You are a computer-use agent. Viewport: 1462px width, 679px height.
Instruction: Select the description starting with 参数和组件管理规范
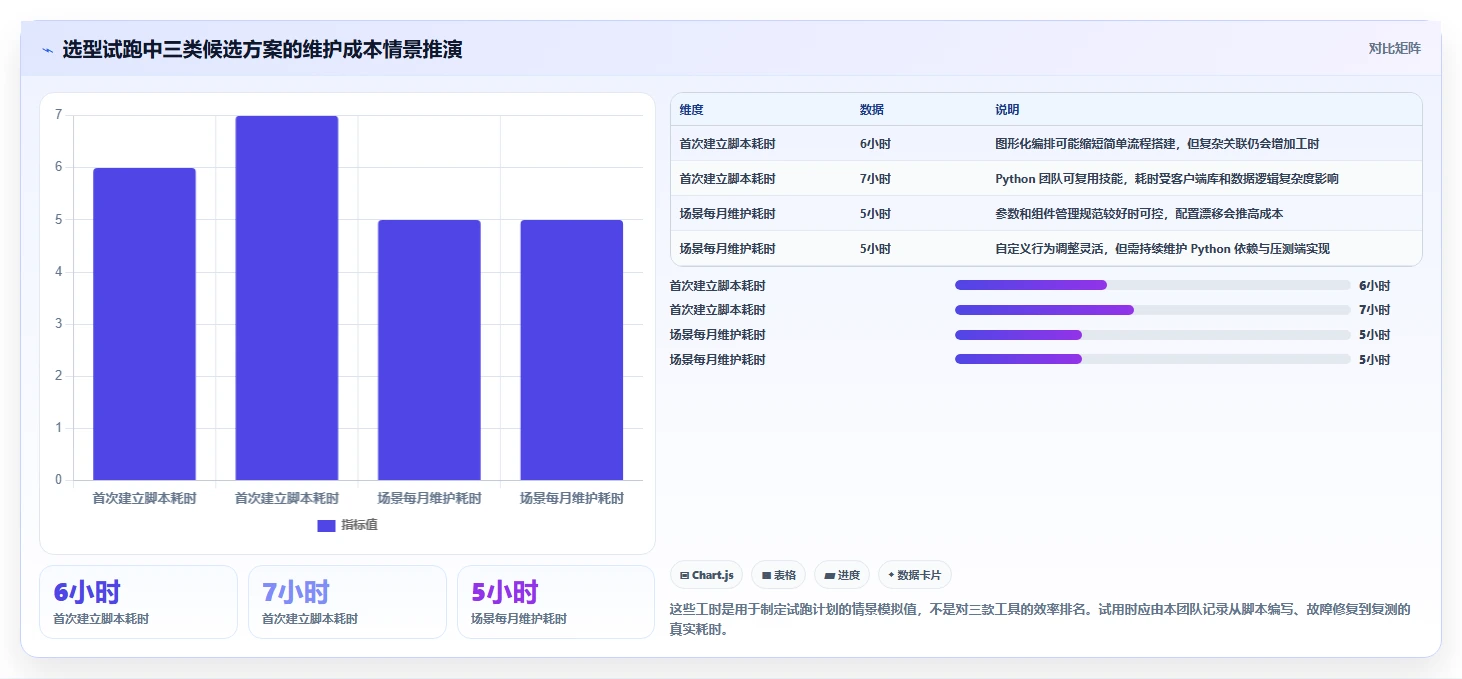coord(1139,214)
